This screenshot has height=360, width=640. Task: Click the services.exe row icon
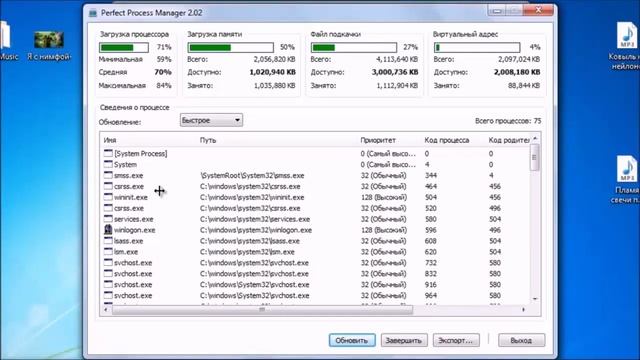108,219
